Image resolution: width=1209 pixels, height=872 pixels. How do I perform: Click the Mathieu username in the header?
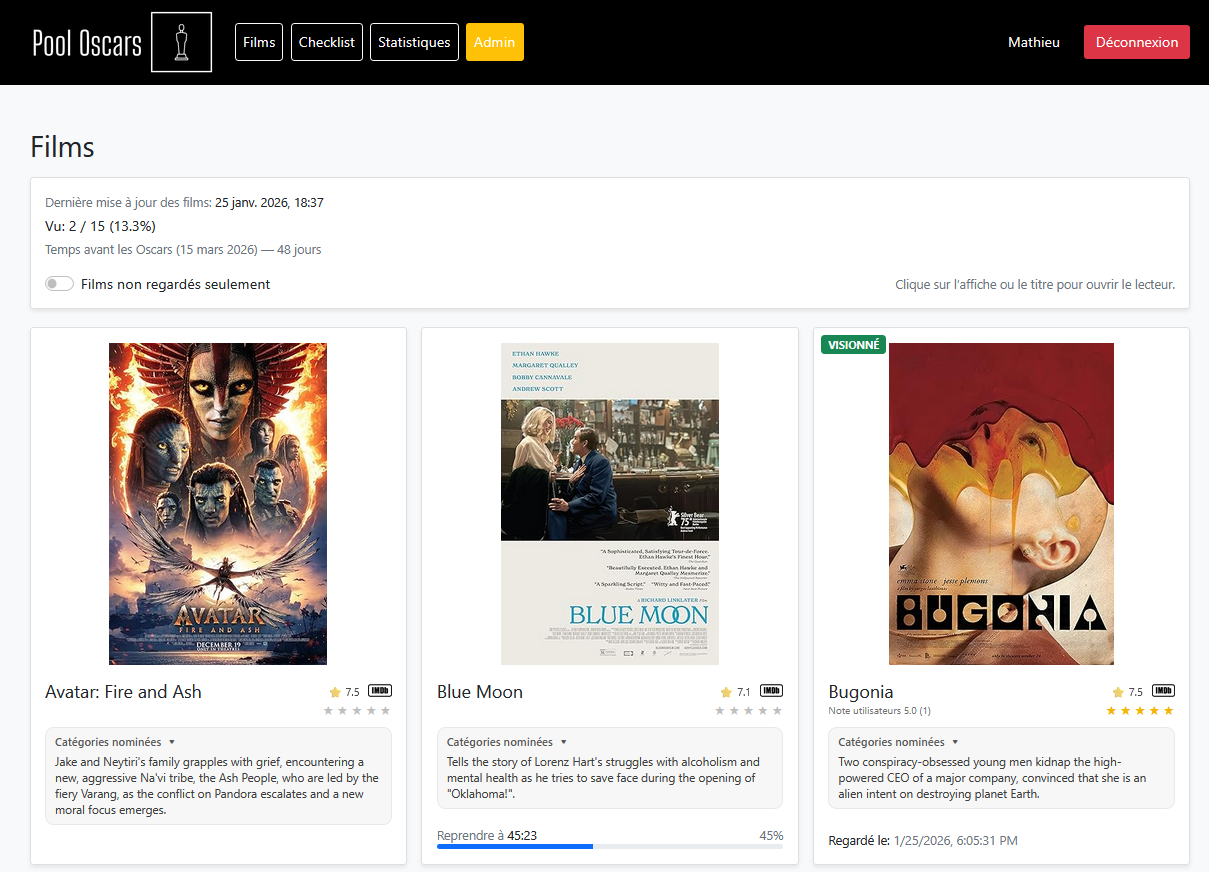tap(1034, 42)
